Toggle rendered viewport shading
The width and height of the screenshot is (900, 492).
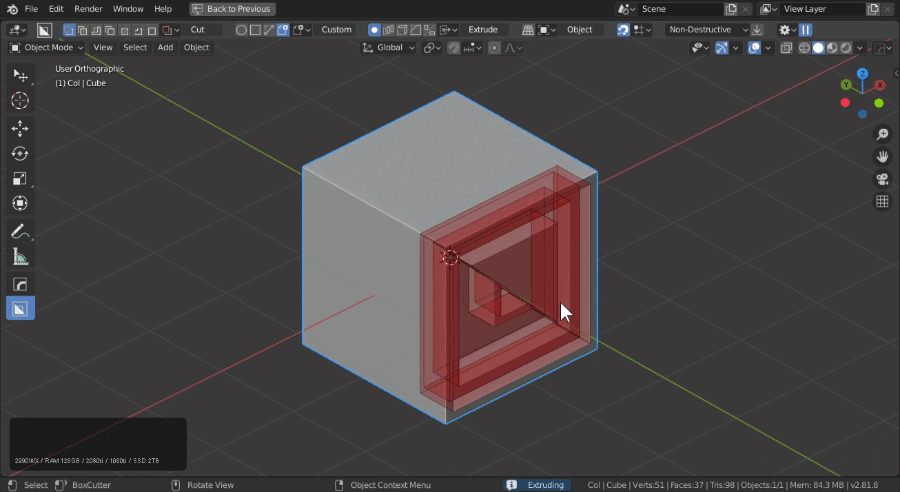point(845,48)
